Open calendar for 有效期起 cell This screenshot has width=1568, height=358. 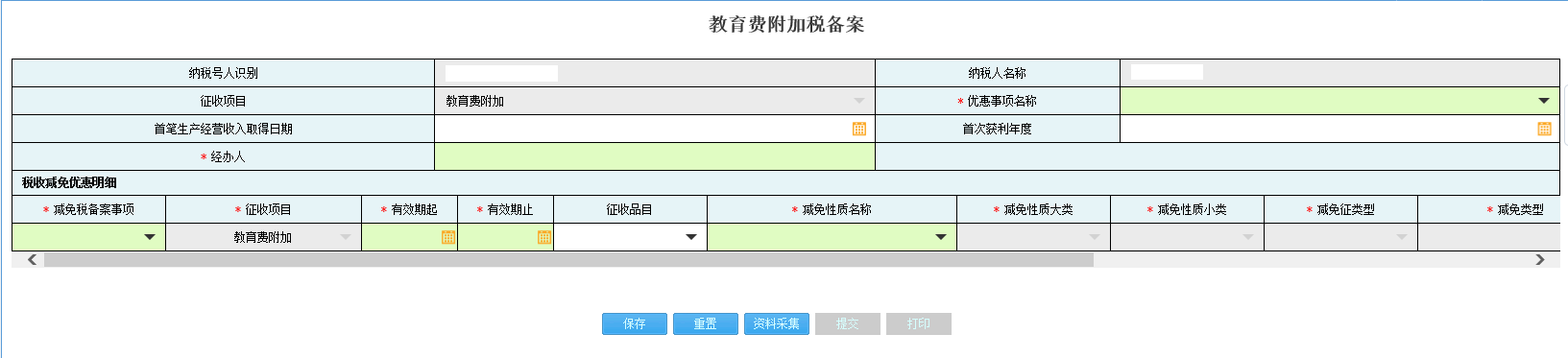[447, 237]
